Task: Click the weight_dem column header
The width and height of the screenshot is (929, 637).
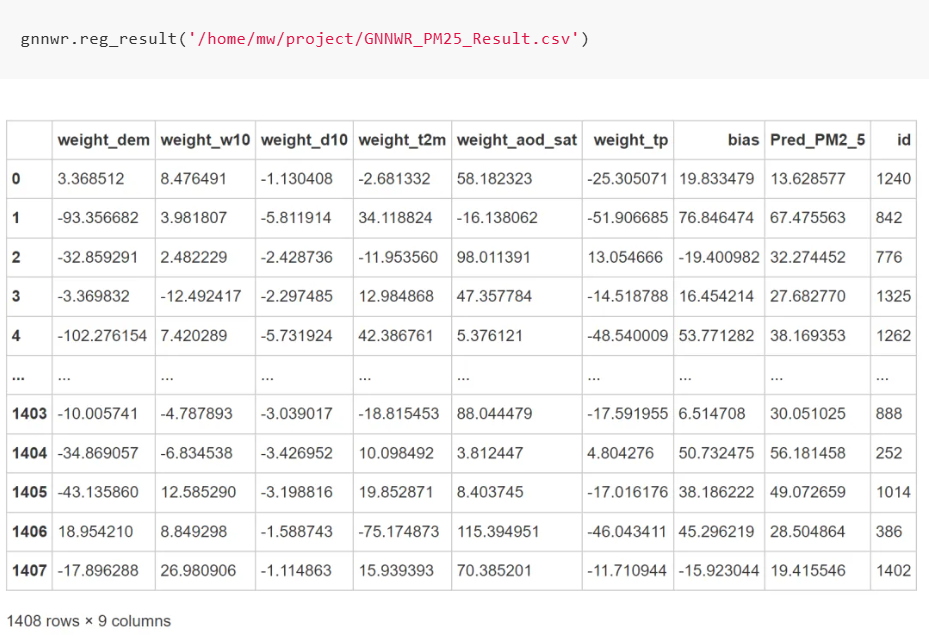Action: point(104,140)
